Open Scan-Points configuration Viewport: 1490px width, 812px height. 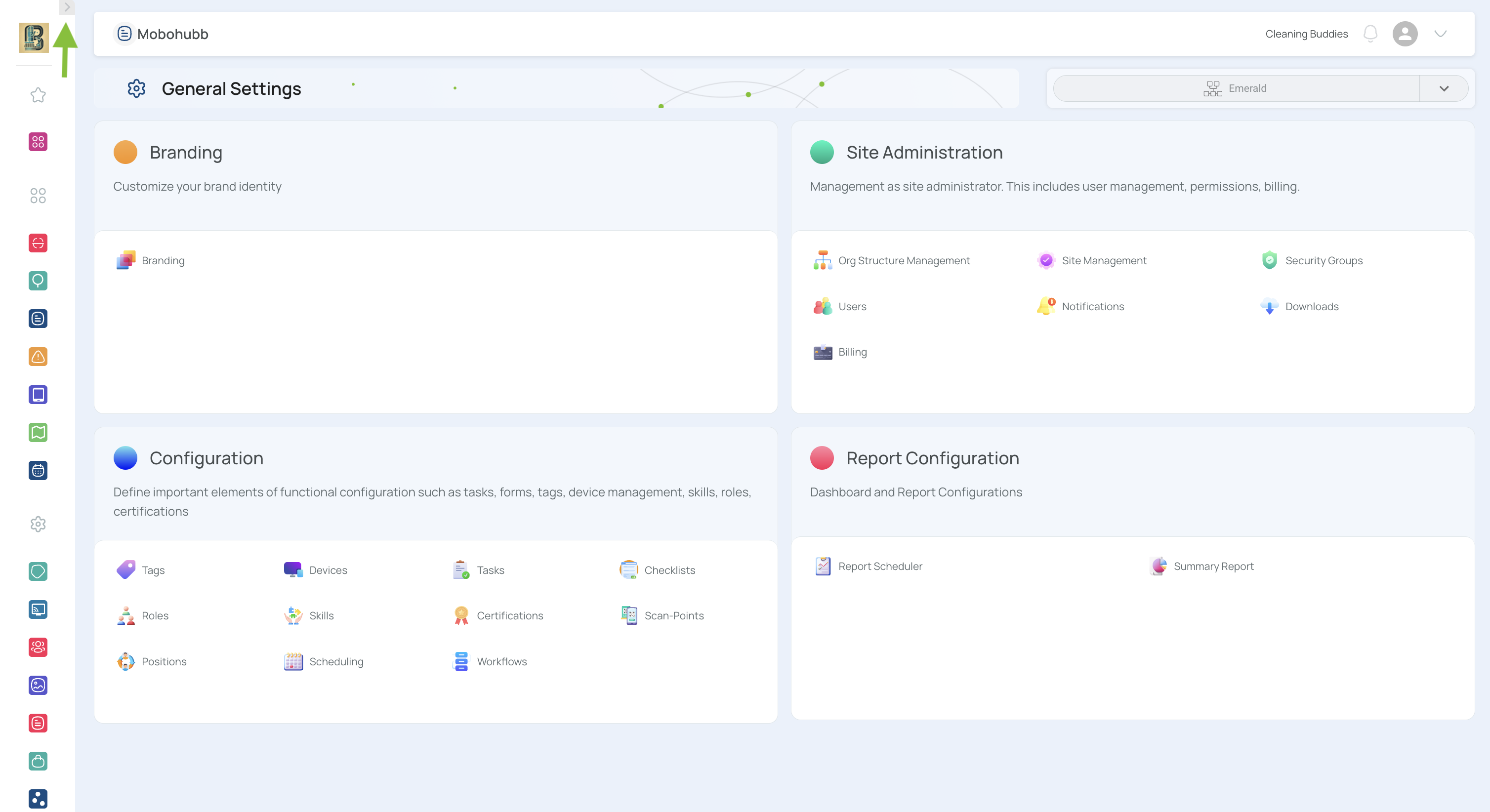point(673,616)
